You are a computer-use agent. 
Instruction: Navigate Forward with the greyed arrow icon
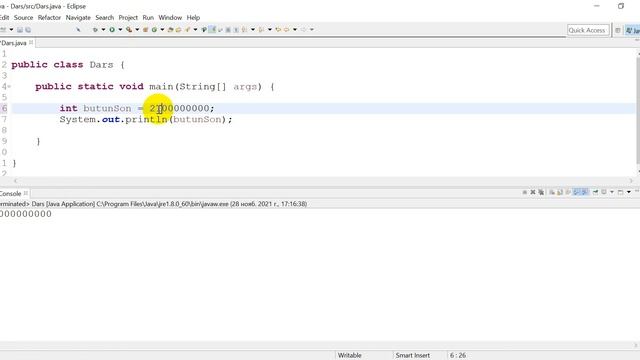point(303,29)
